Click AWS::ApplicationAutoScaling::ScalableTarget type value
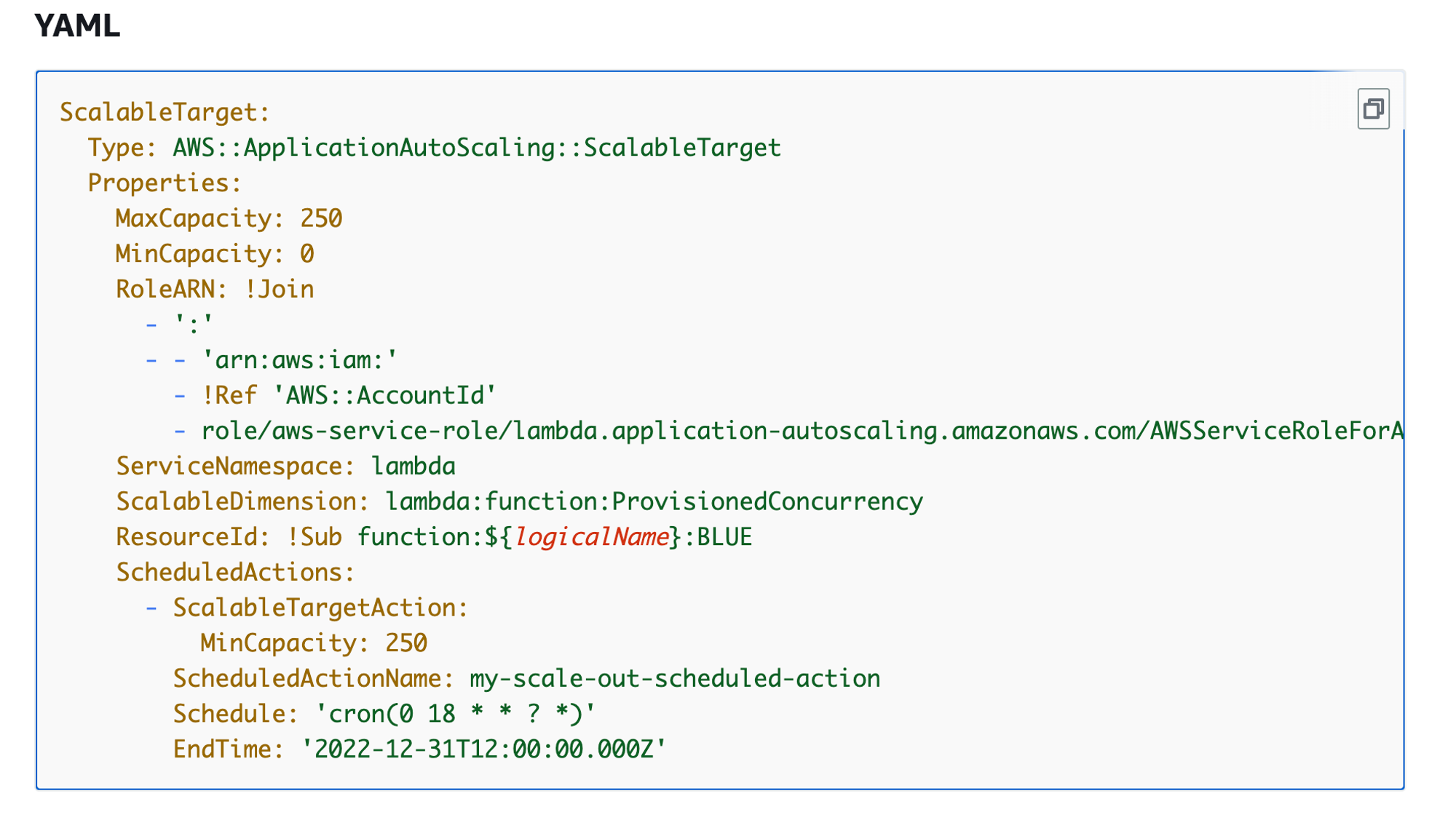The height and width of the screenshot is (823, 1456). (476, 148)
